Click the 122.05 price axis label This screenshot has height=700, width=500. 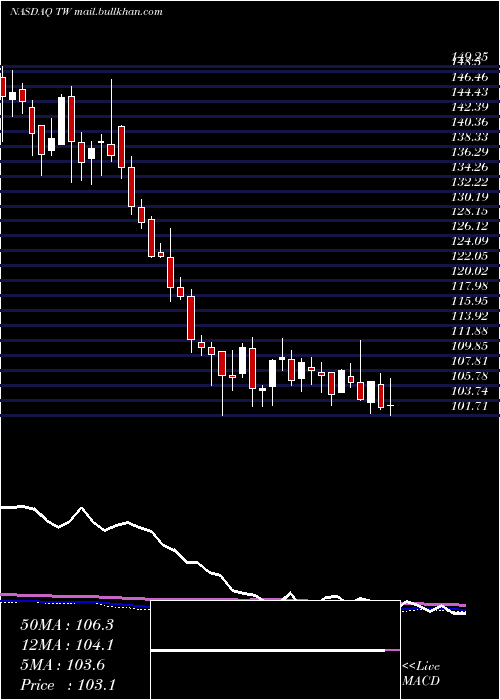click(x=472, y=256)
